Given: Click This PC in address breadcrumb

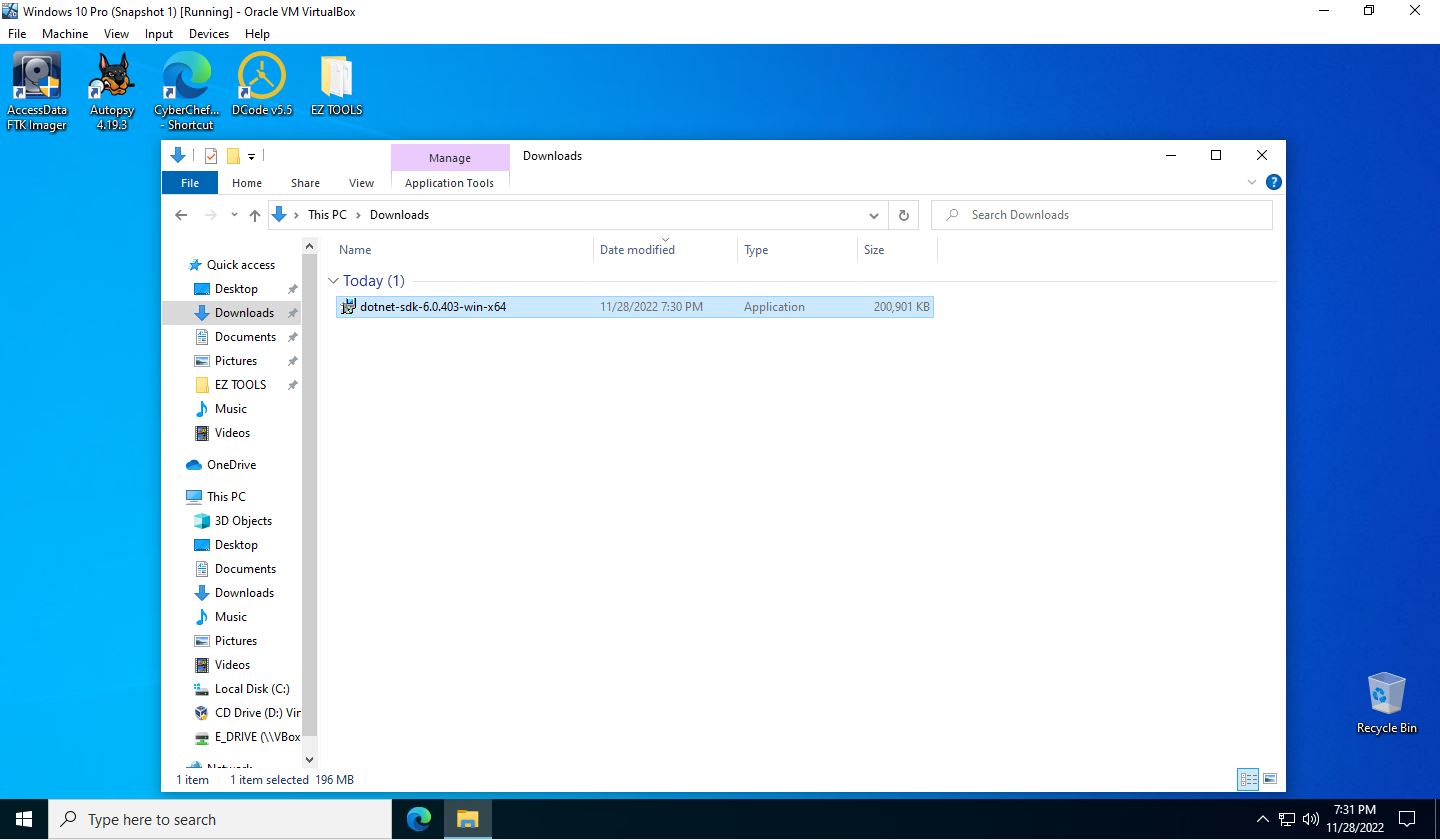Looking at the screenshot, I should (327, 215).
